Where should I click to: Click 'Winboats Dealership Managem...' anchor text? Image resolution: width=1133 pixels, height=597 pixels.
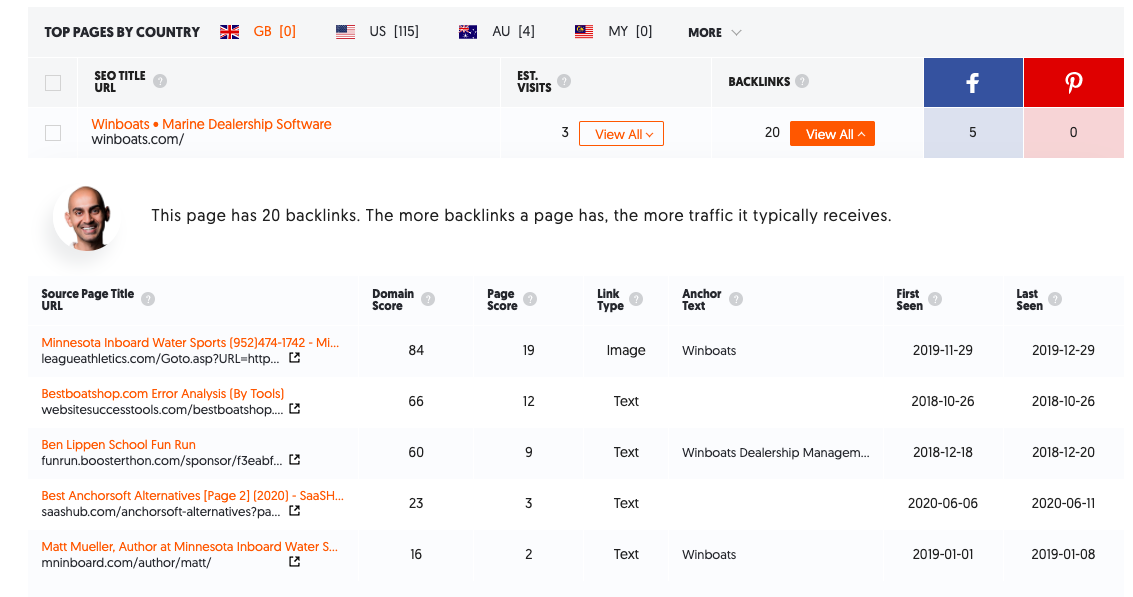[x=776, y=452]
